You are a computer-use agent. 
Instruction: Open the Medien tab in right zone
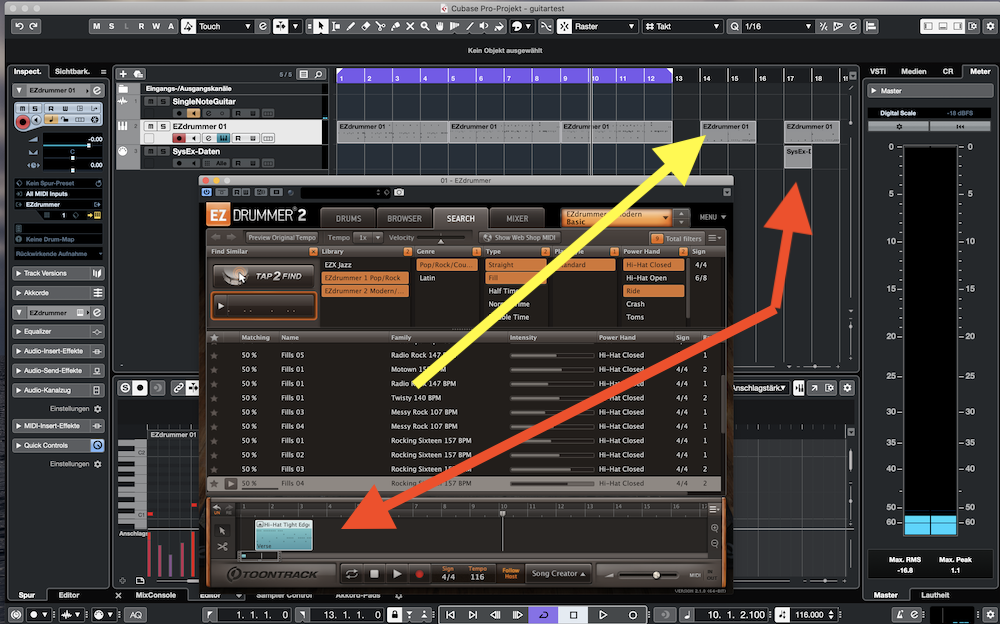[914, 71]
